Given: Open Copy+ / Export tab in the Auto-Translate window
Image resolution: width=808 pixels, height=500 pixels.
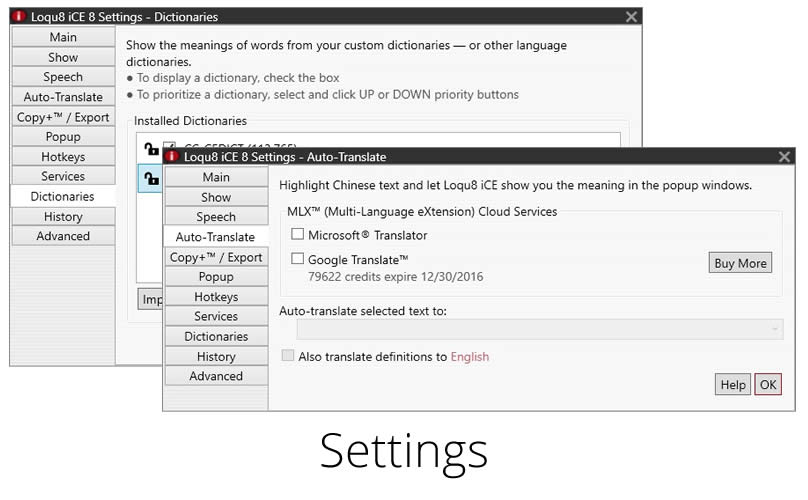Looking at the screenshot, I should (x=216, y=257).
